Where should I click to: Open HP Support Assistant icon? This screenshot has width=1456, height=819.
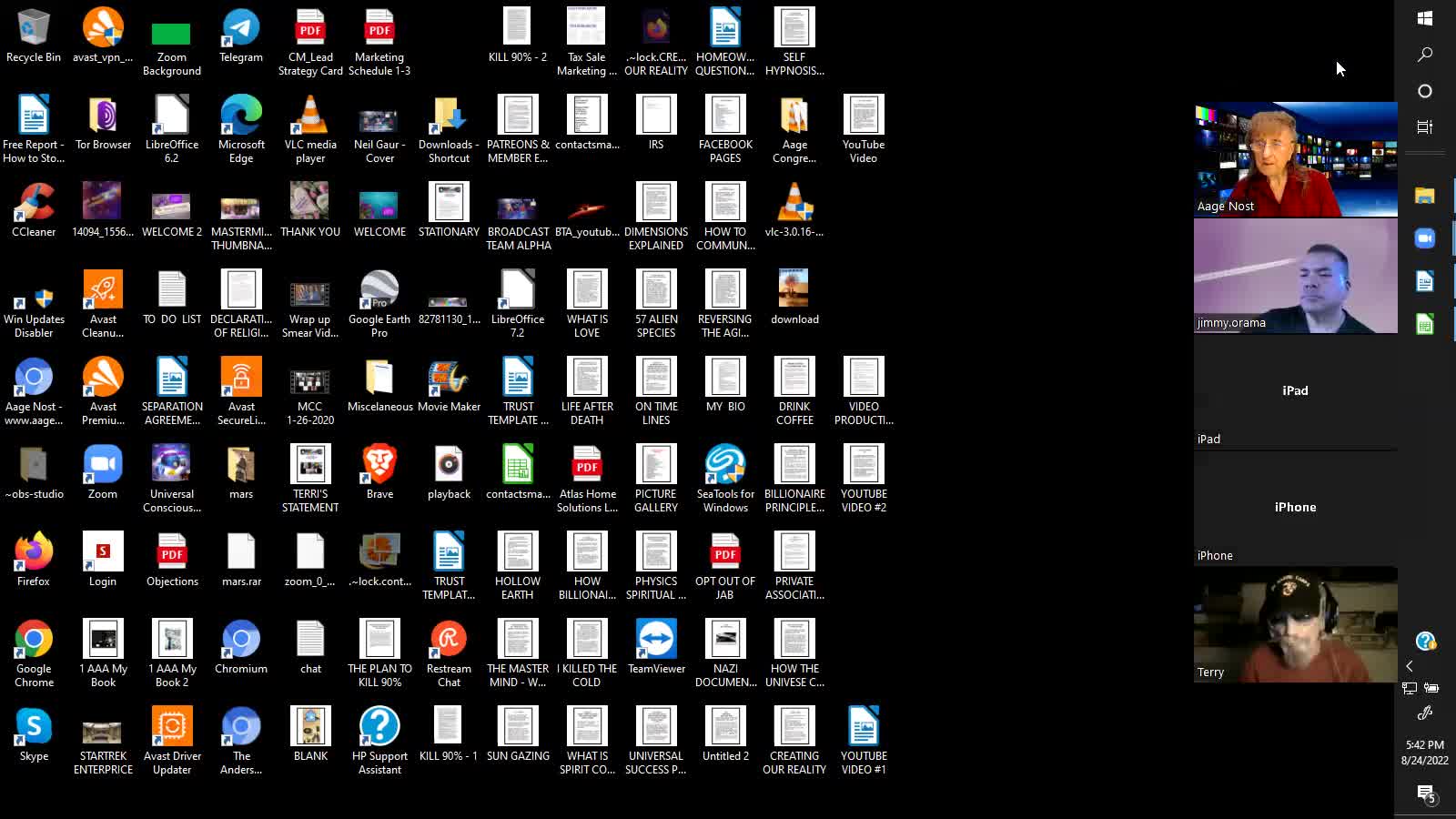379,742
